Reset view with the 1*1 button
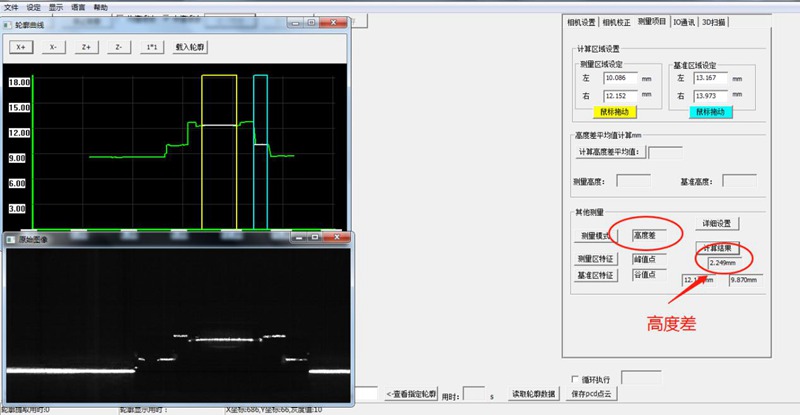Screen dimensions: 800x415 (151, 46)
